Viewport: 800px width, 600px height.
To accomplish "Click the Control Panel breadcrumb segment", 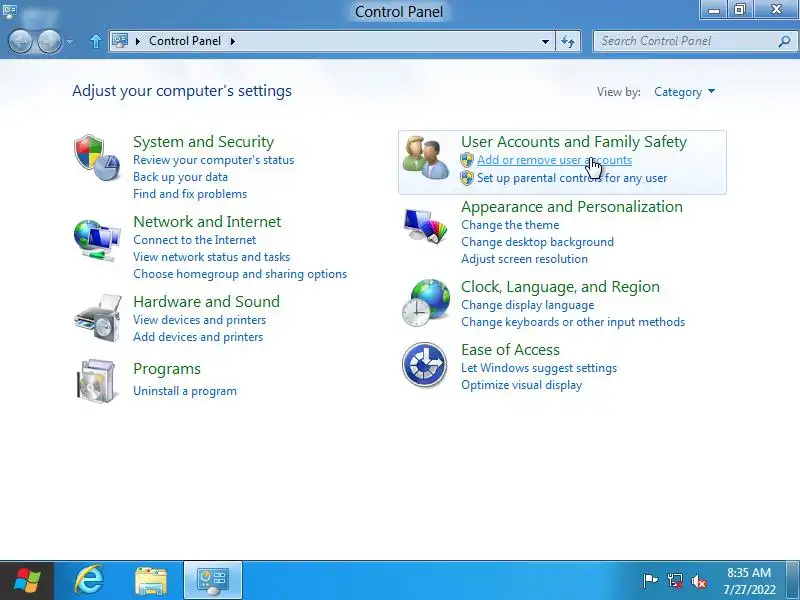I will 185,41.
